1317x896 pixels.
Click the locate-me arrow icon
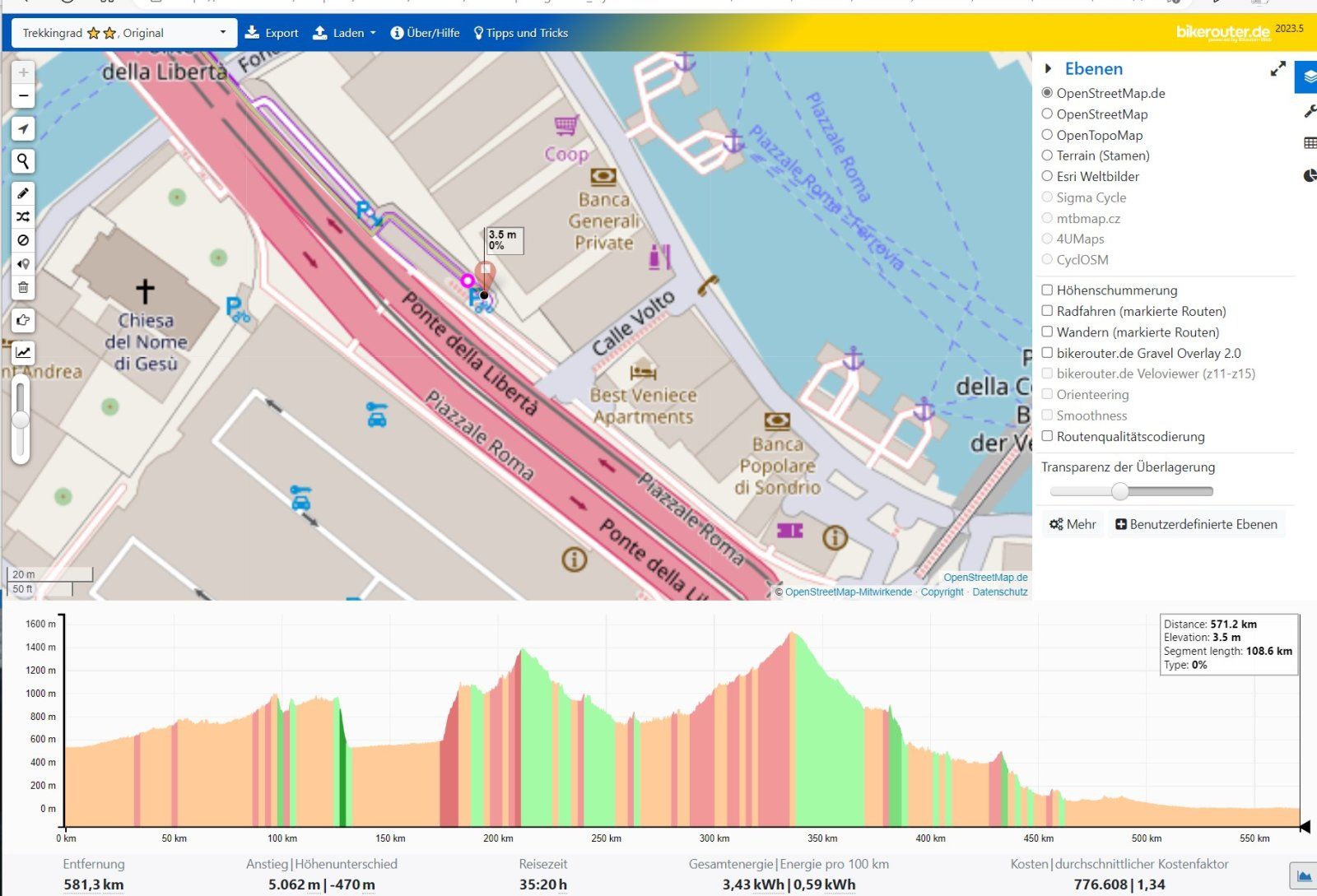[23, 128]
